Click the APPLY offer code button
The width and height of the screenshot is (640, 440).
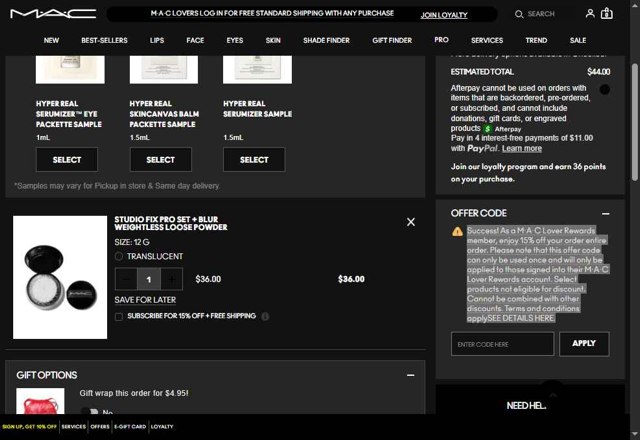(584, 344)
